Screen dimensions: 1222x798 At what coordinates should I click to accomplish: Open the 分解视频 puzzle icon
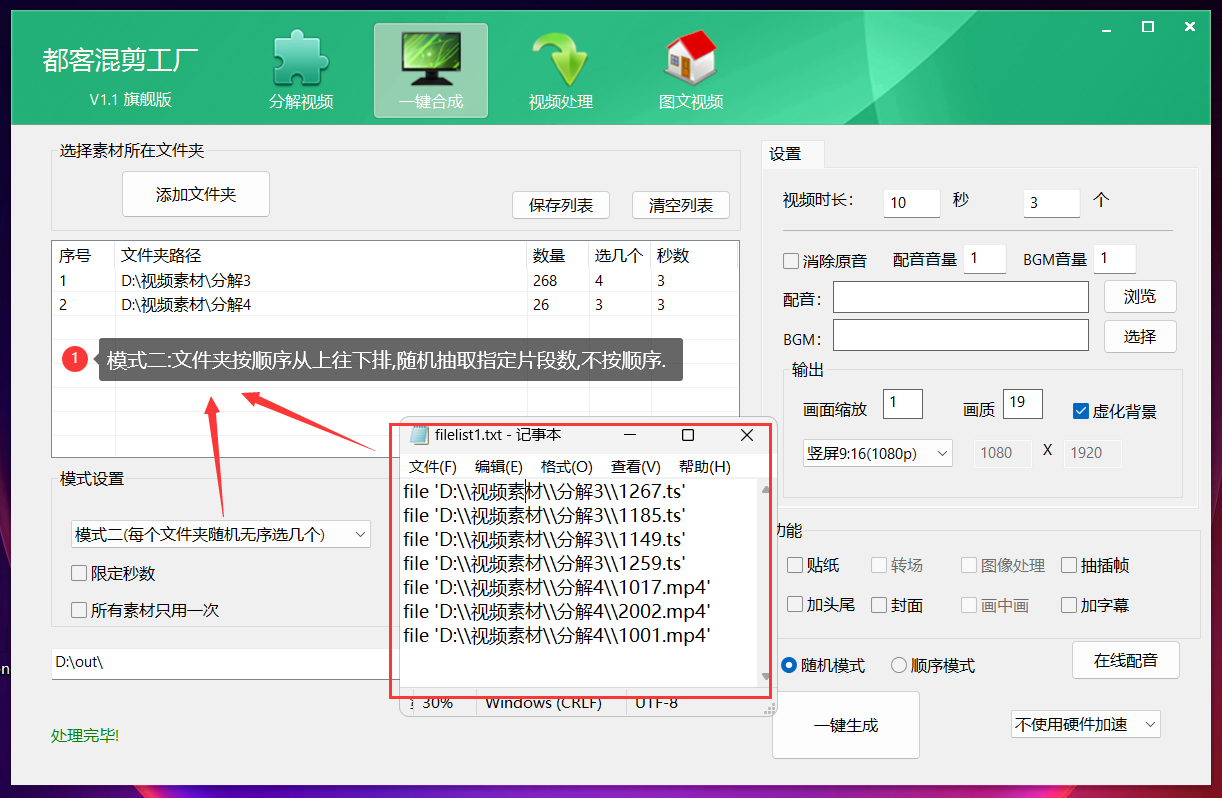click(300, 60)
